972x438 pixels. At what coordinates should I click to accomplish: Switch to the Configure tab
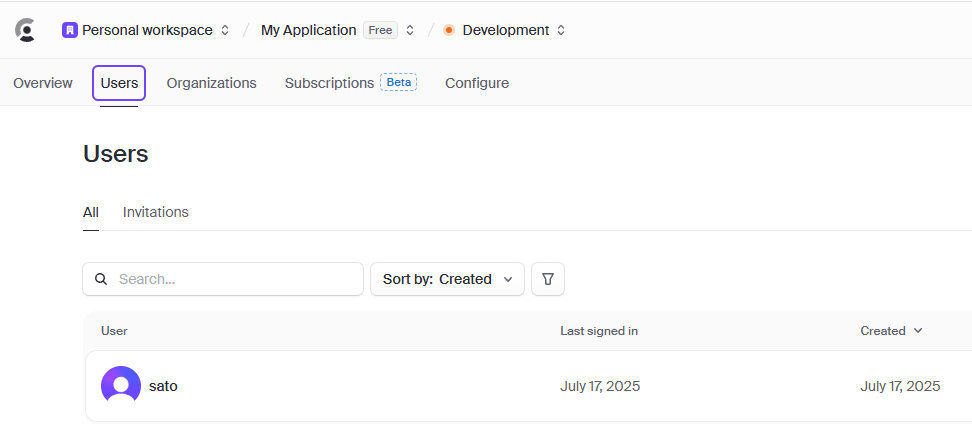coord(477,83)
